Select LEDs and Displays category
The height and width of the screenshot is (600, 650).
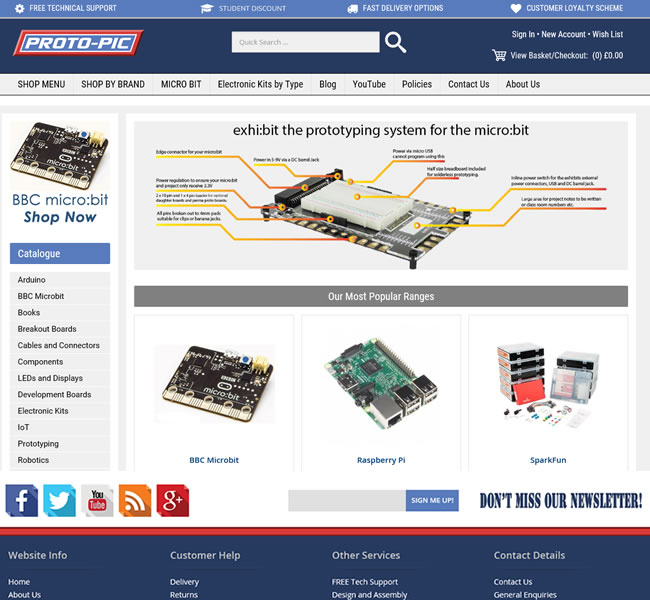50,378
